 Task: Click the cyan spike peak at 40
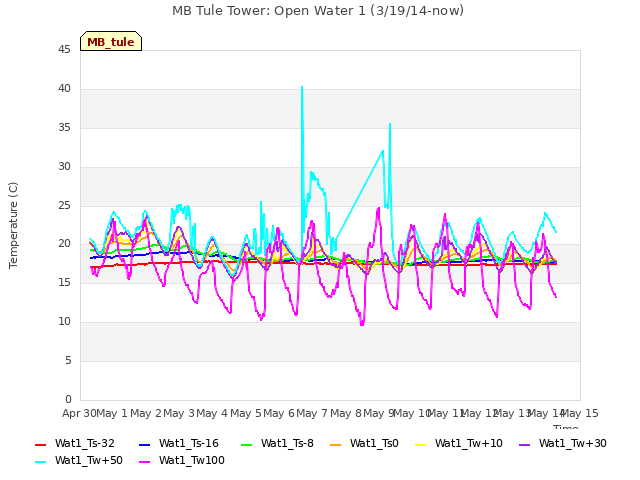[x=302, y=87]
